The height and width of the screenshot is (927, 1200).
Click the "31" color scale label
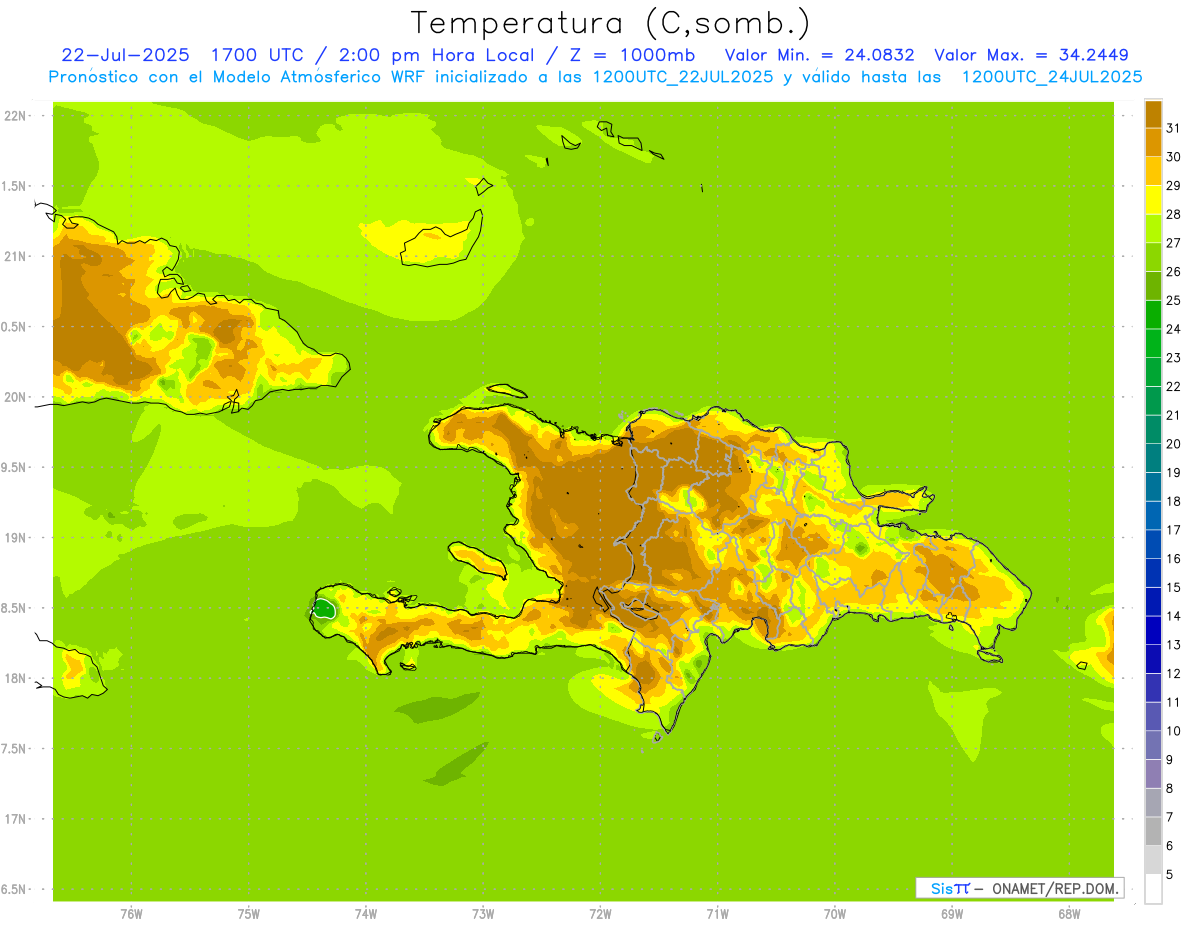coord(1173,127)
